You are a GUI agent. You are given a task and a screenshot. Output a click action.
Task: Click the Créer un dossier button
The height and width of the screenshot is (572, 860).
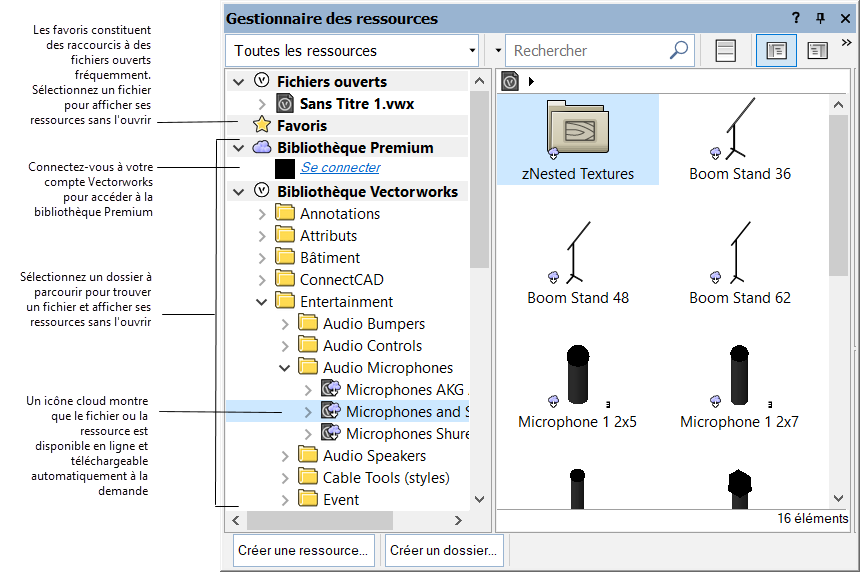(x=444, y=550)
